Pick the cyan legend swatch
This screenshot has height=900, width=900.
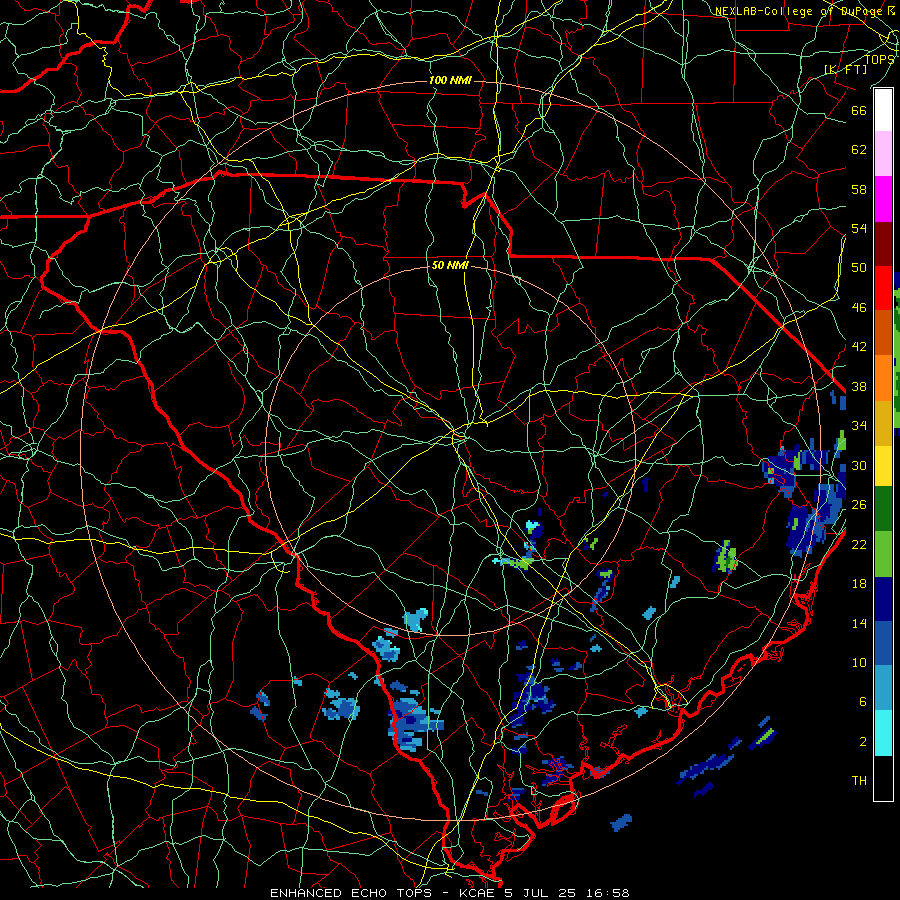[883, 733]
